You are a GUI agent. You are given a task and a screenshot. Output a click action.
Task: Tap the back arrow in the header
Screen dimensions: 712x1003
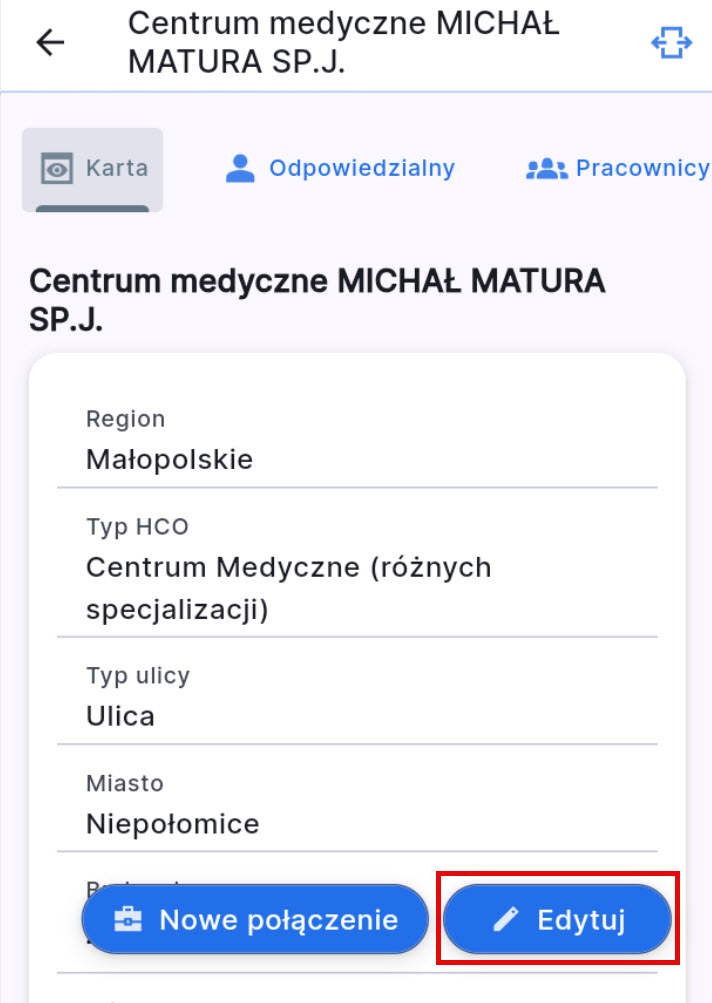(x=48, y=42)
